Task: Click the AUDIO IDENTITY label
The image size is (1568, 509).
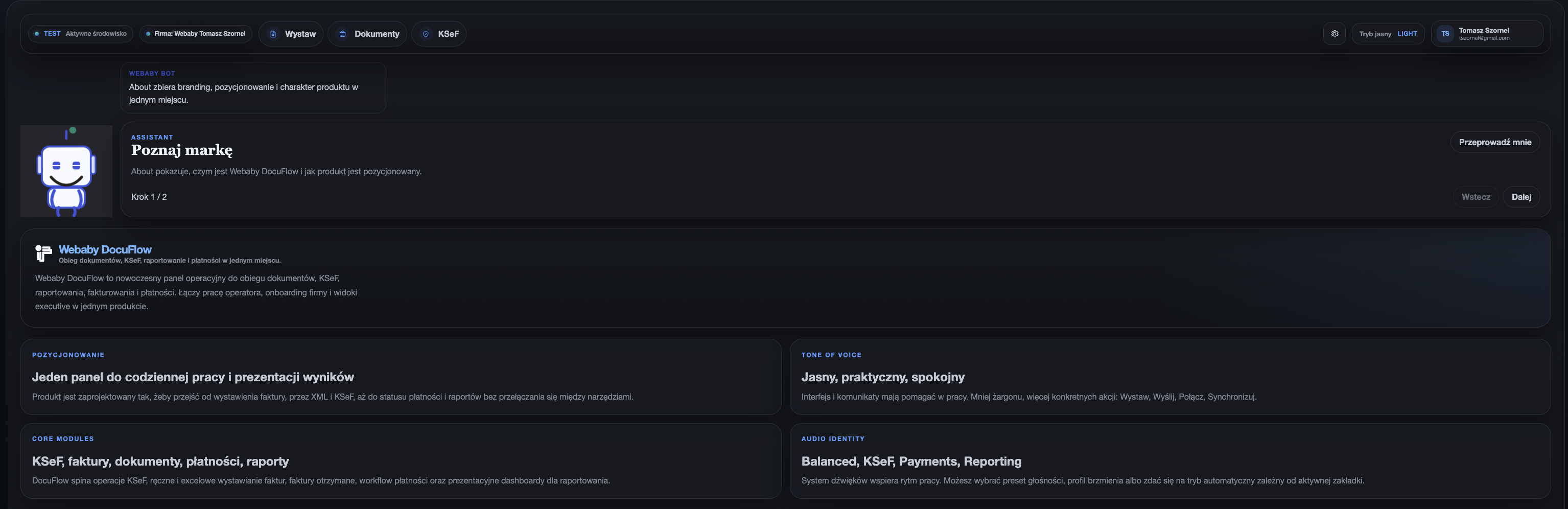Action: [x=833, y=439]
